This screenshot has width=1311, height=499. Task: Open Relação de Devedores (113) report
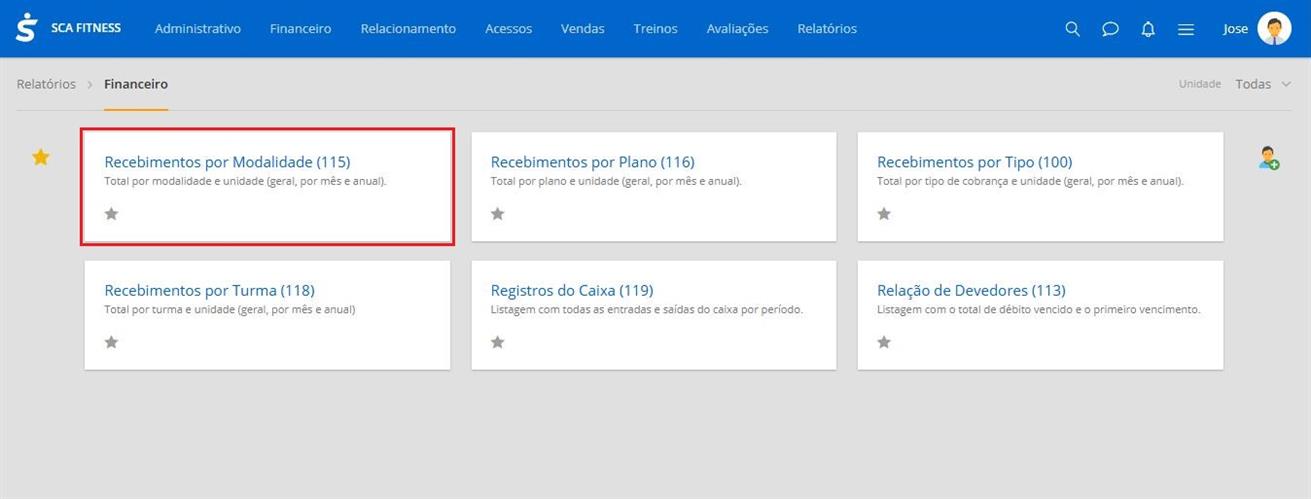tap(972, 291)
